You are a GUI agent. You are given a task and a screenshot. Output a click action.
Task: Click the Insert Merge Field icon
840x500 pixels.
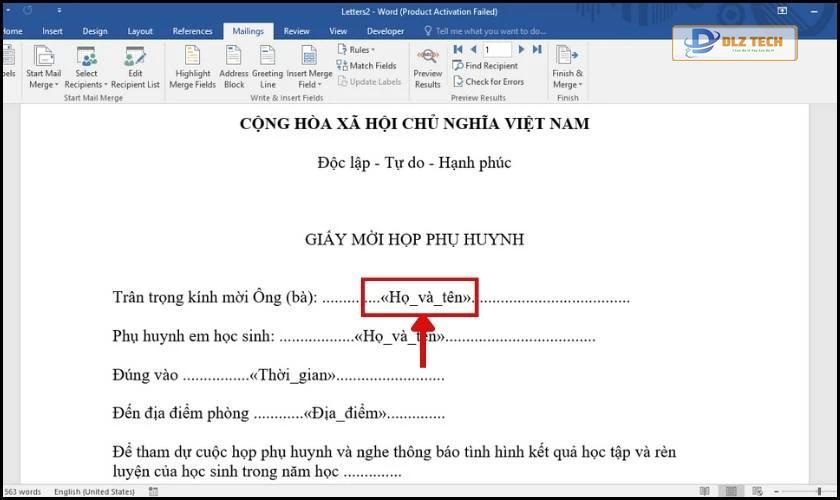309,56
